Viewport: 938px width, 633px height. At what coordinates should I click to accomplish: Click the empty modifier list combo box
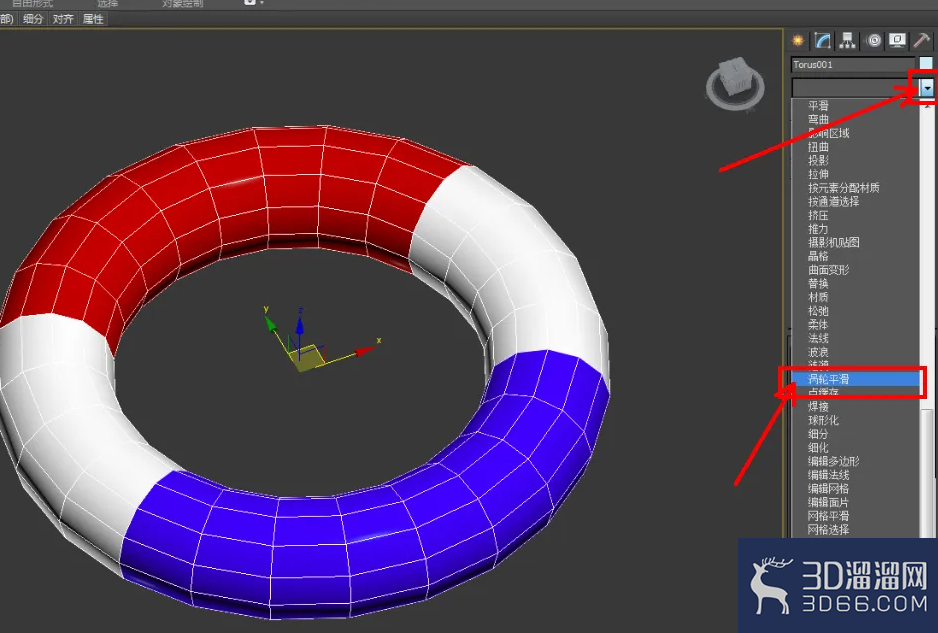(855, 87)
